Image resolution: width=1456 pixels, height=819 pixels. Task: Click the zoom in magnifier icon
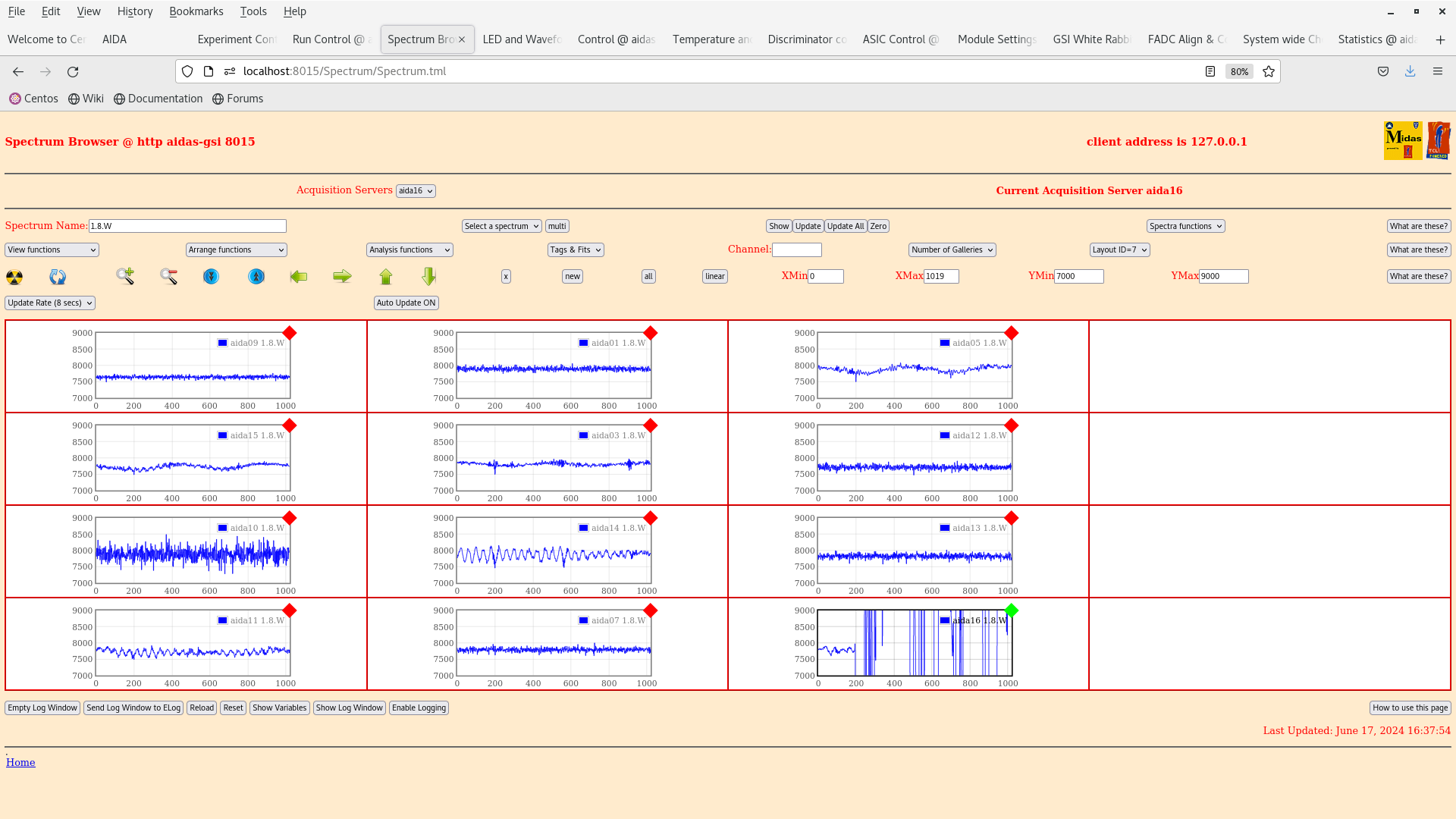(125, 276)
